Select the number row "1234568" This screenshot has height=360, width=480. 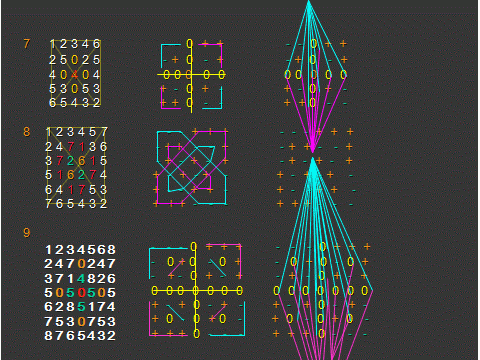pos(80,250)
